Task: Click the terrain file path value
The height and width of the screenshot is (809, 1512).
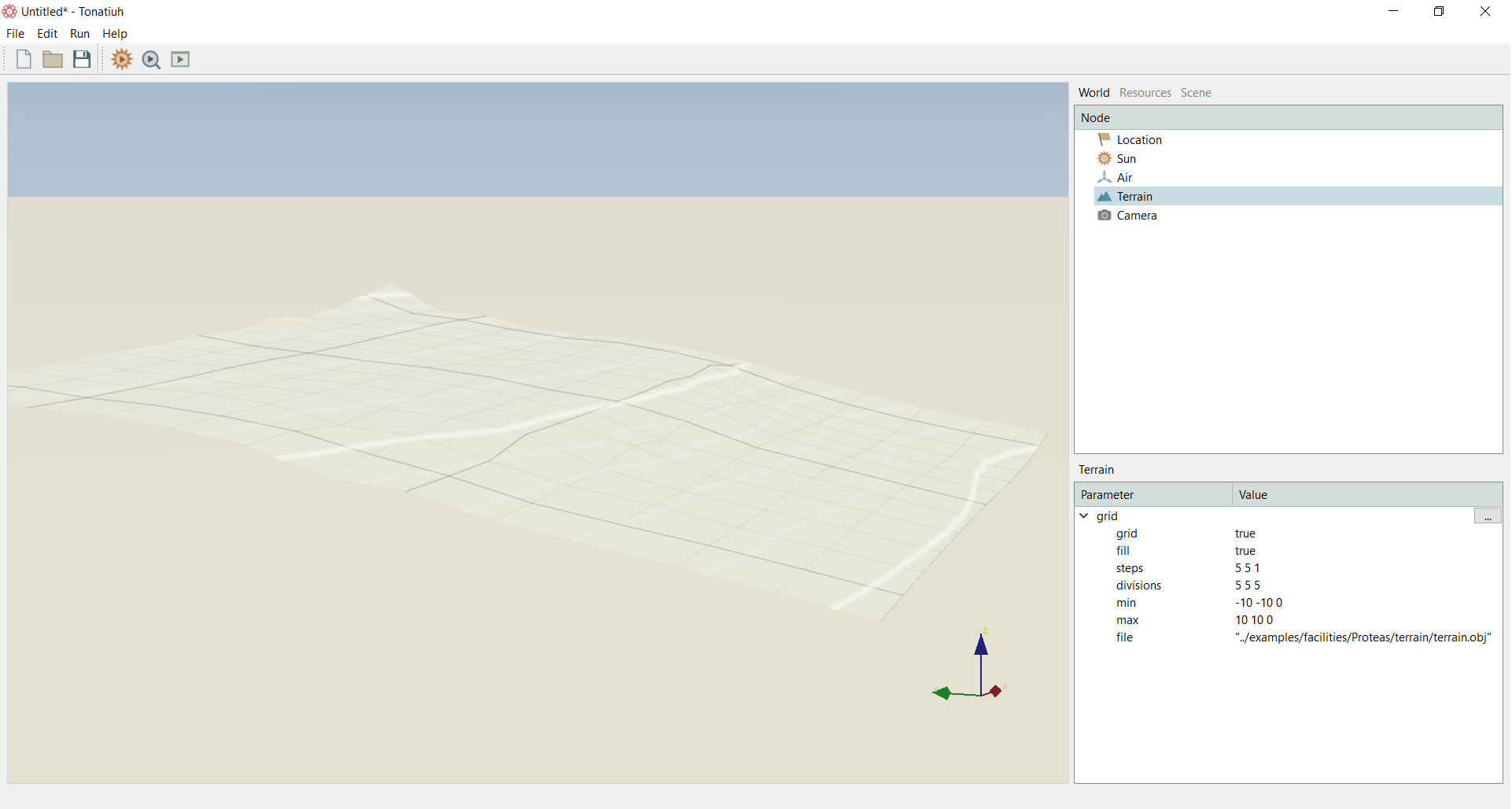Action: (1363, 637)
